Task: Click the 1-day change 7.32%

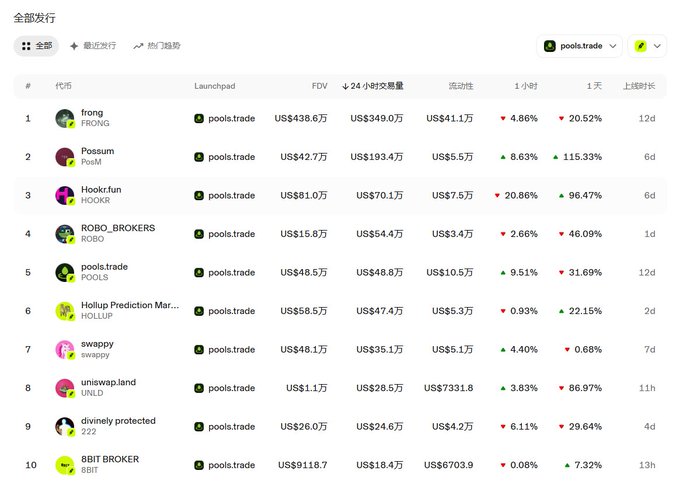Action: (588, 465)
